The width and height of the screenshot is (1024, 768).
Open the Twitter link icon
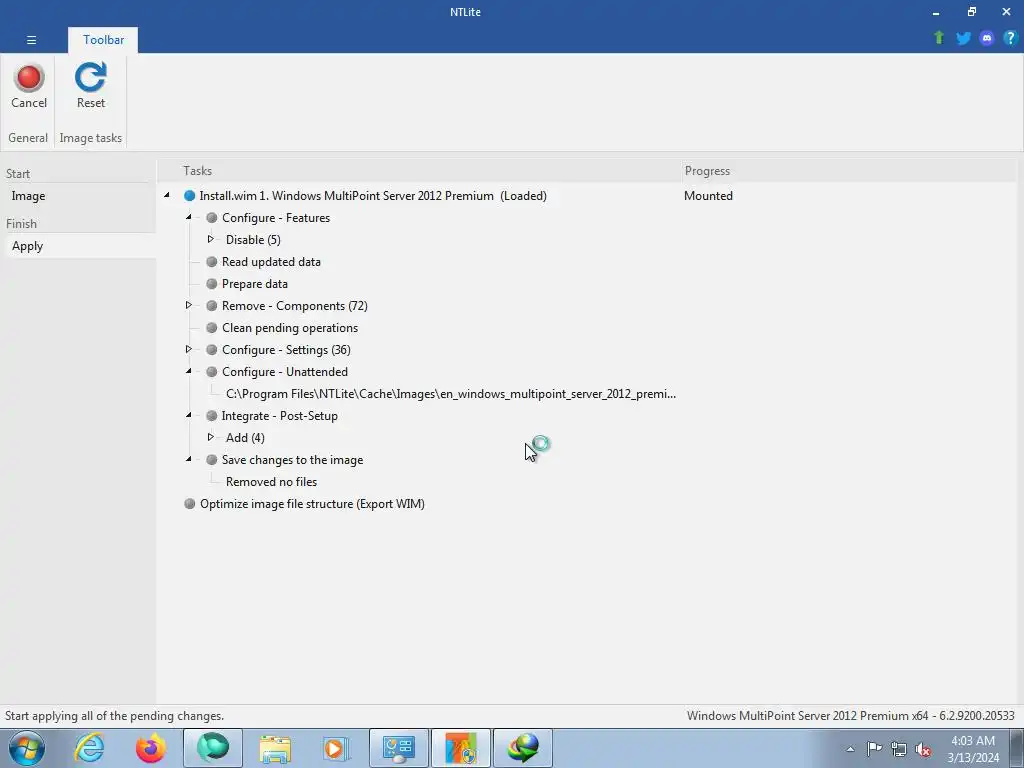tap(963, 38)
